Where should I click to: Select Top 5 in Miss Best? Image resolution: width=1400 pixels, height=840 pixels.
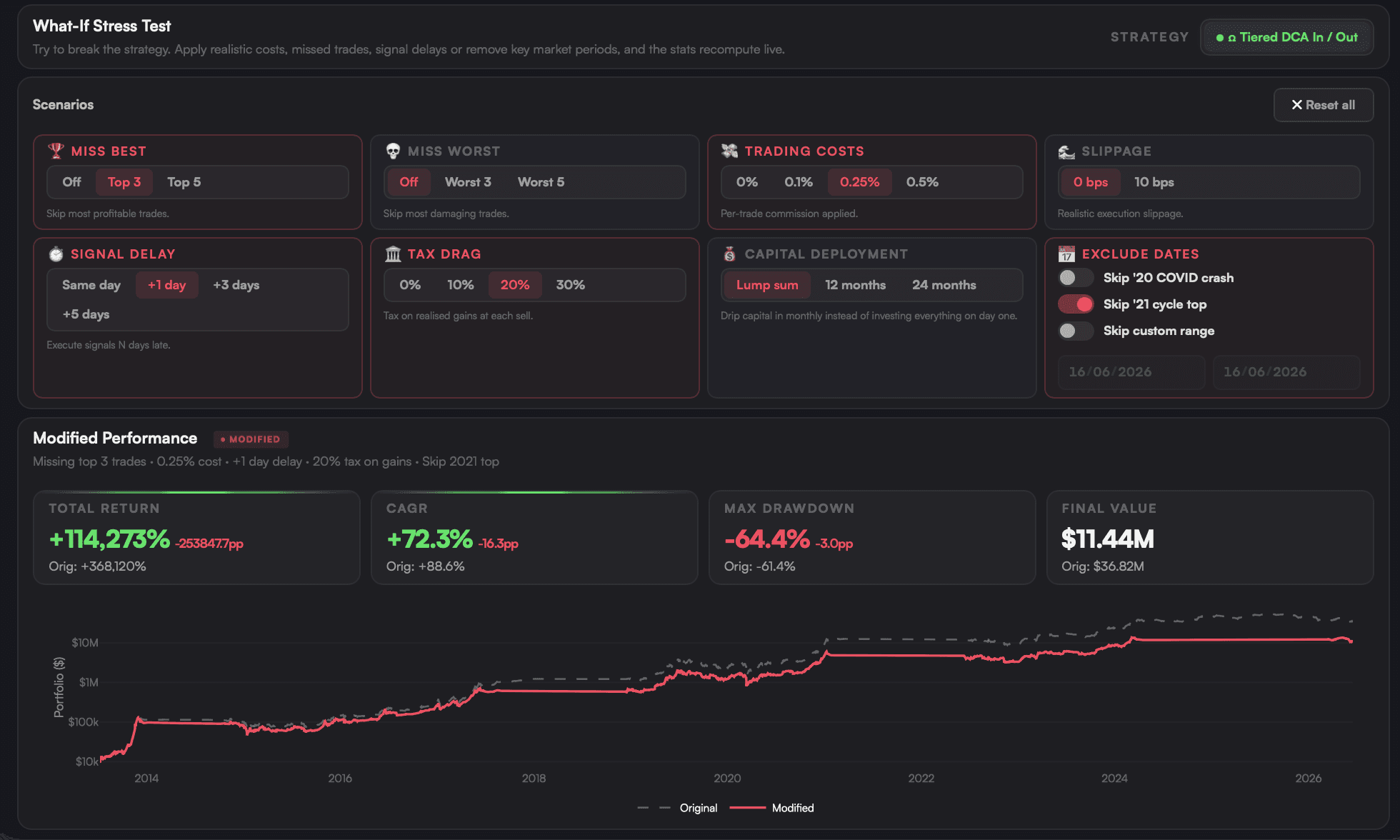point(184,182)
